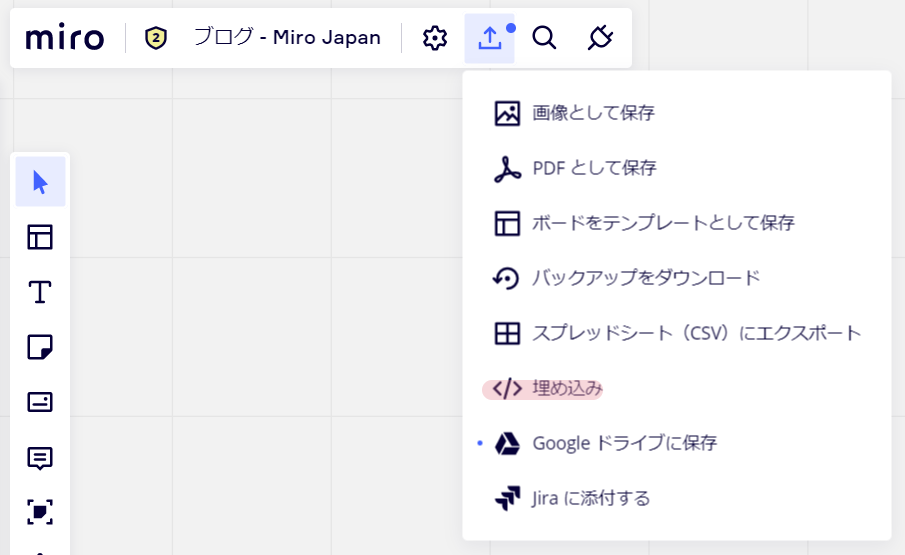Click the miro logo
905x555 pixels.
point(65,38)
